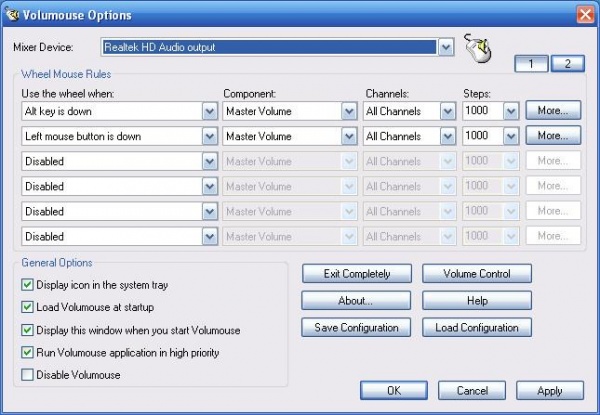Confirm with the OK button
Screen dimensions: 600x415
click(x=394, y=391)
